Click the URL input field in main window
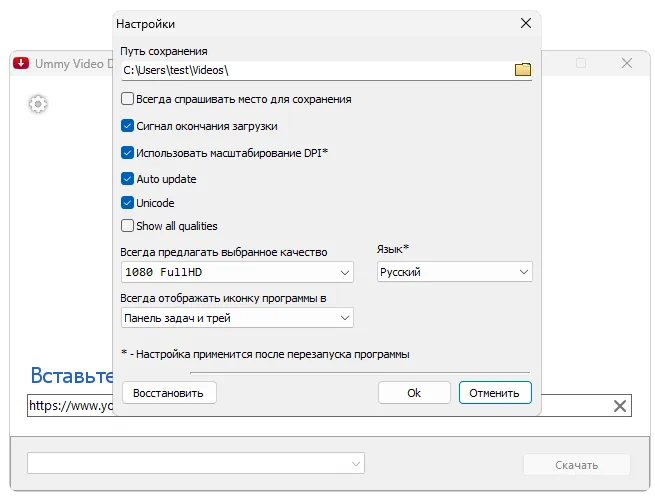The width and height of the screenshot is (655, 496). coord(70,406)
